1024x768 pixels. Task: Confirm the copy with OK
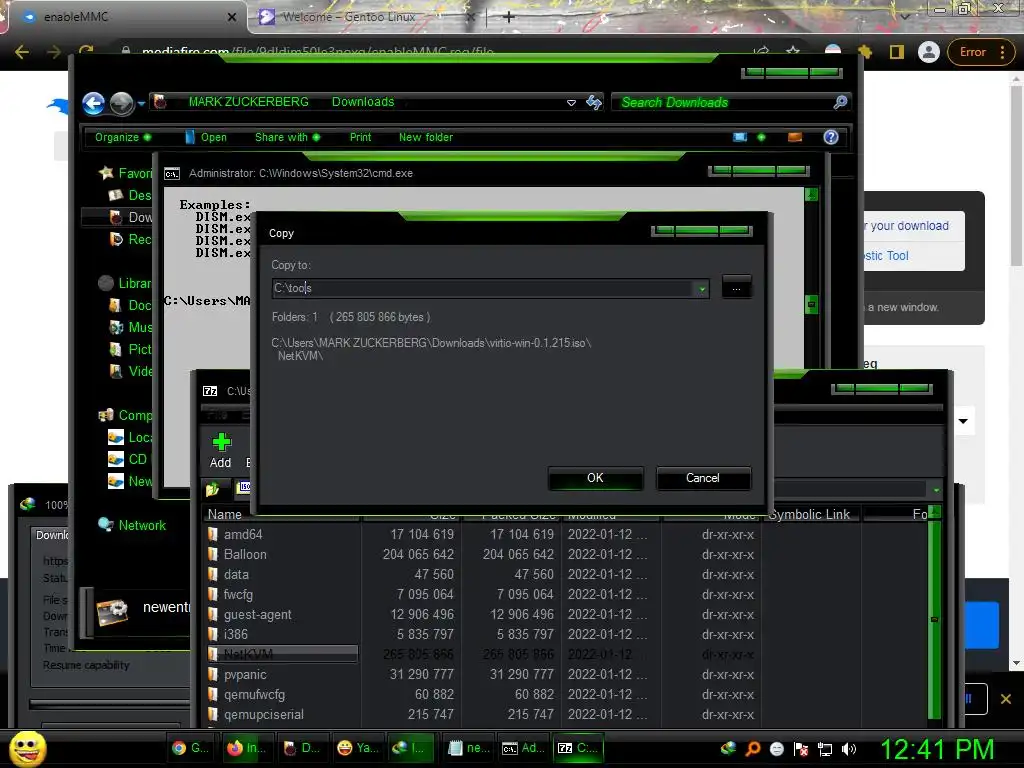595,478
